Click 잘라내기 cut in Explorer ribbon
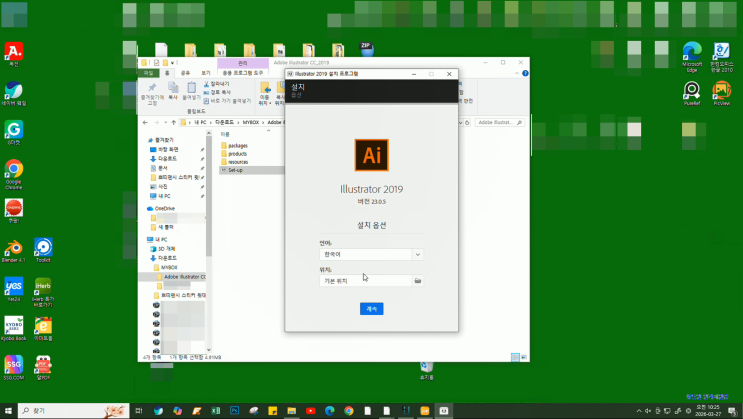Viewport: 743px width, 419px height. [217, 84]
